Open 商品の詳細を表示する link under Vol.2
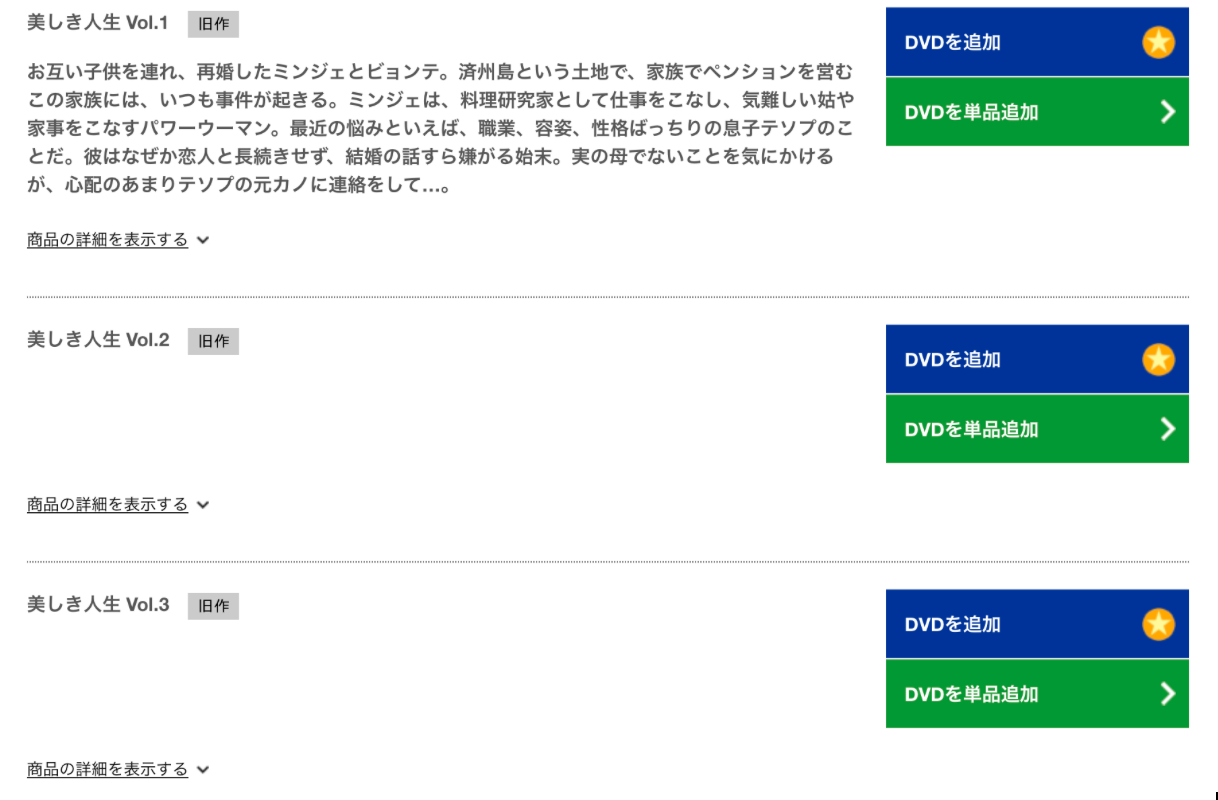Screen dimensions: 1218x800 point(107,505)
